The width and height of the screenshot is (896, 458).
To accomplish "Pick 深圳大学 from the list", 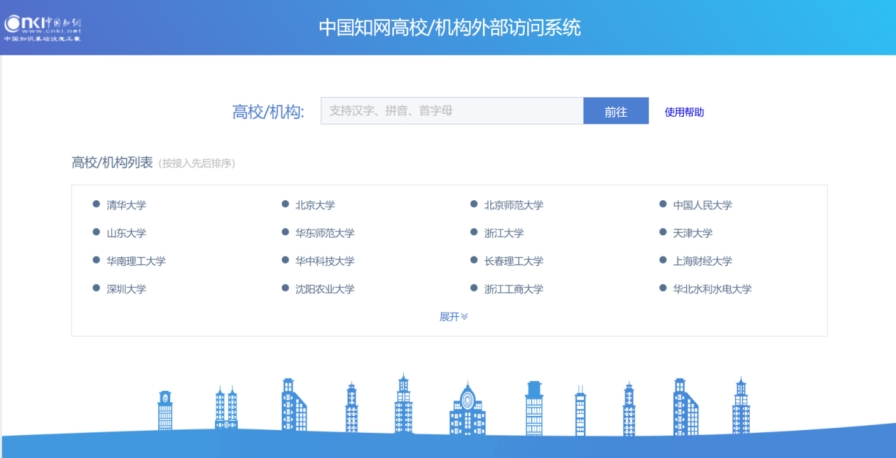I will tap(126, 289).
